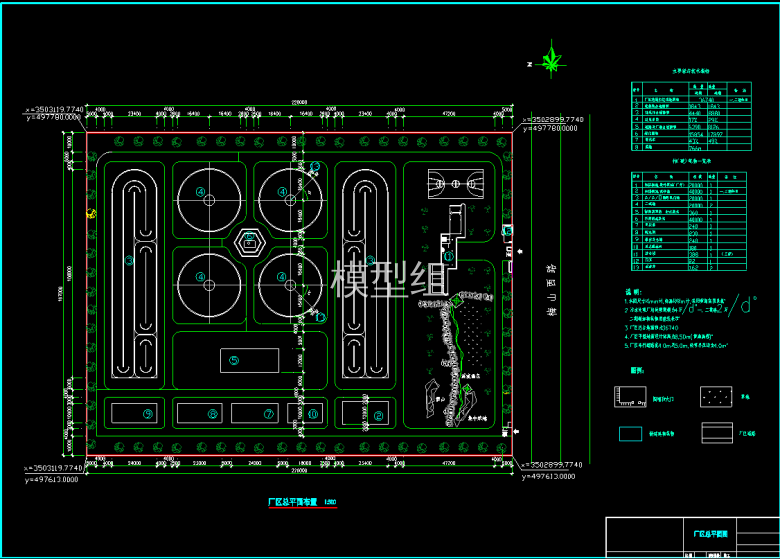
Task: Click circled number 9 building at bottom left
Action: [x=148, y=413]
